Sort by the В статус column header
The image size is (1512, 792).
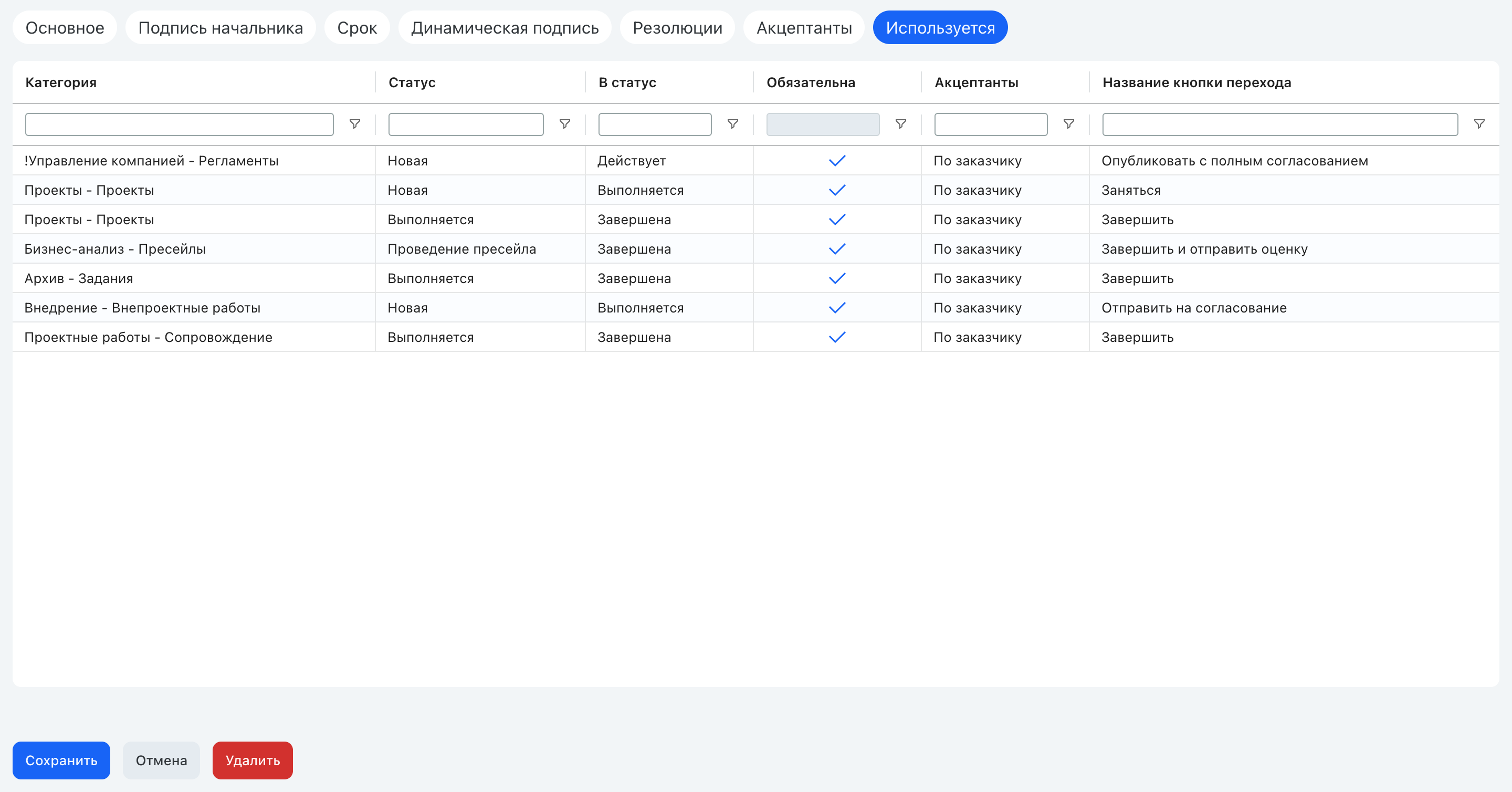point(627,82)
